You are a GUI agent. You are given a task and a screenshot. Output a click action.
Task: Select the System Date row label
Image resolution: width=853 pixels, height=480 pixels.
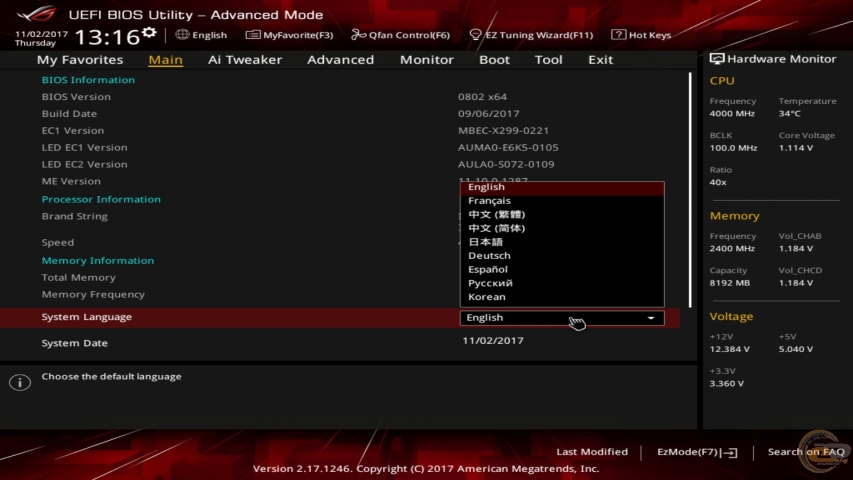[75, 343]
